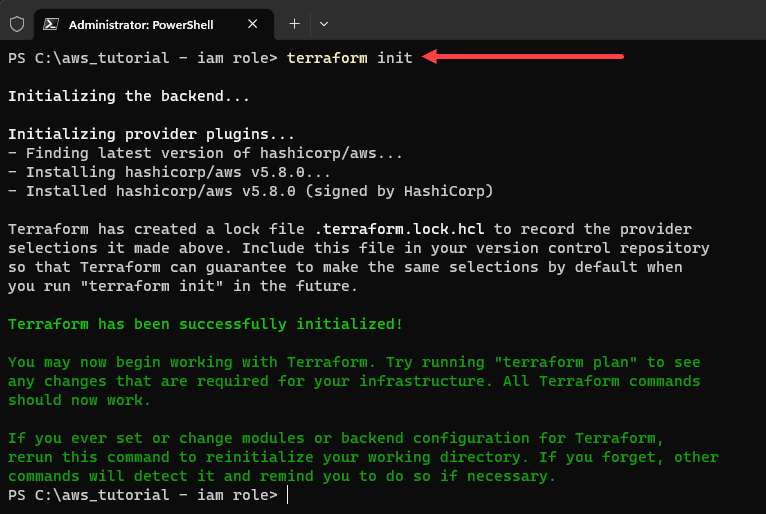This screenshot has width=766, height=514.
Task: Click the 'rerun this command to reinitialize' line
Action: [363, 457]
